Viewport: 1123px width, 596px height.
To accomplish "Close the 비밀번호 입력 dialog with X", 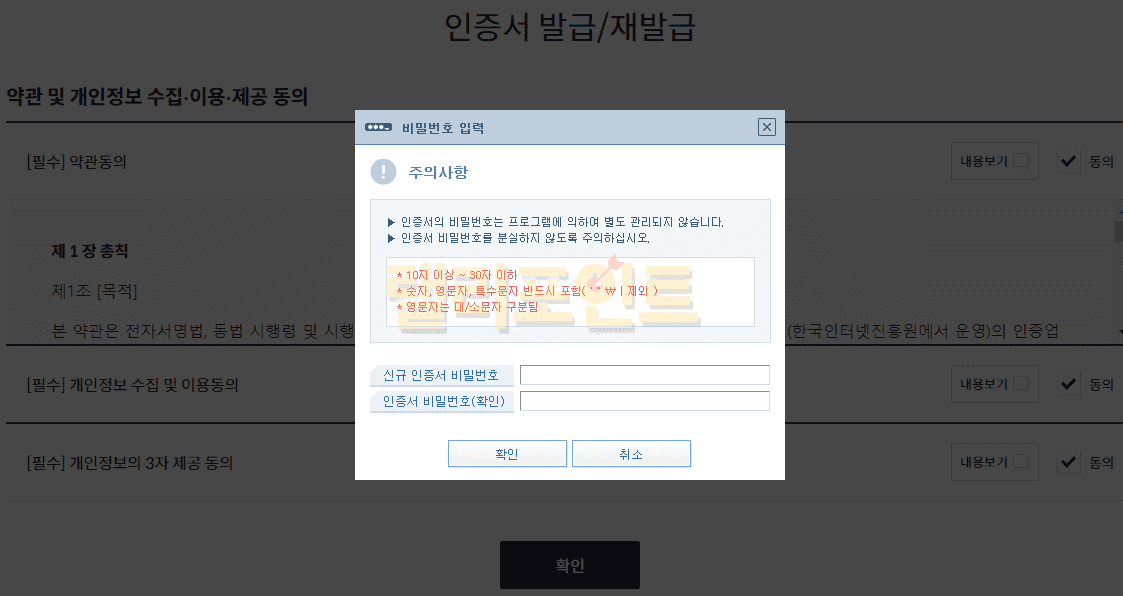I will pos(766,127).
